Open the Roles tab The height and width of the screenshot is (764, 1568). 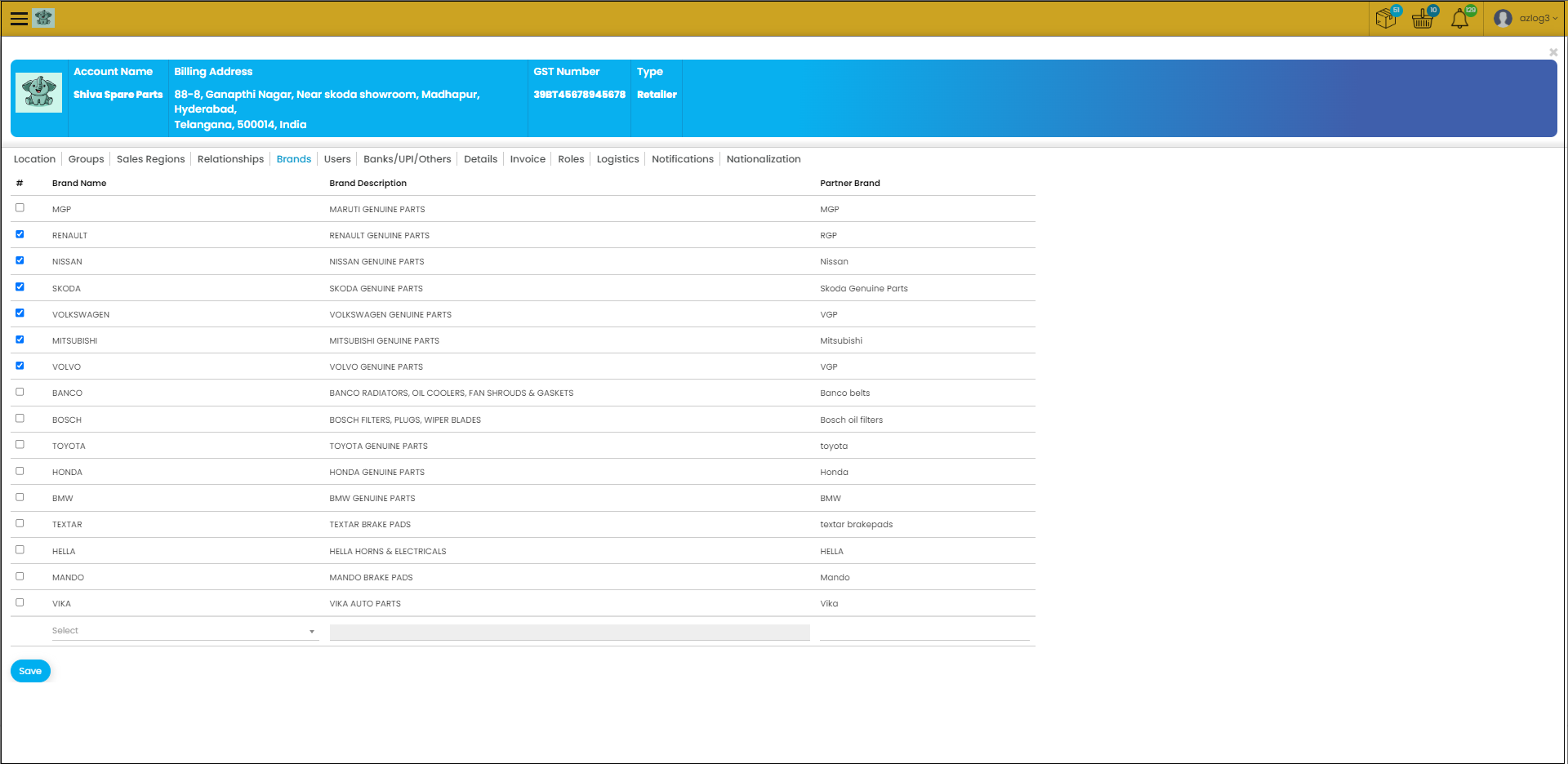571,159
